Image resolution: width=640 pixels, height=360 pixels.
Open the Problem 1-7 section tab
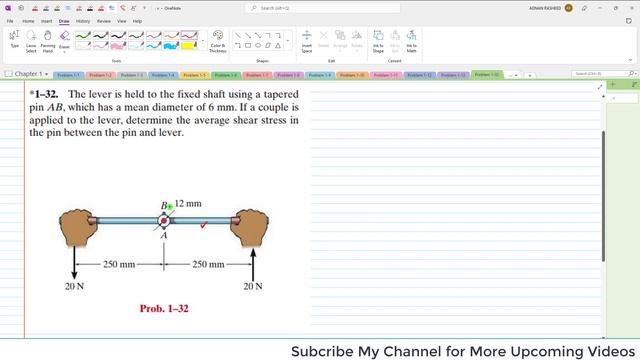click(x=257, y=75)
